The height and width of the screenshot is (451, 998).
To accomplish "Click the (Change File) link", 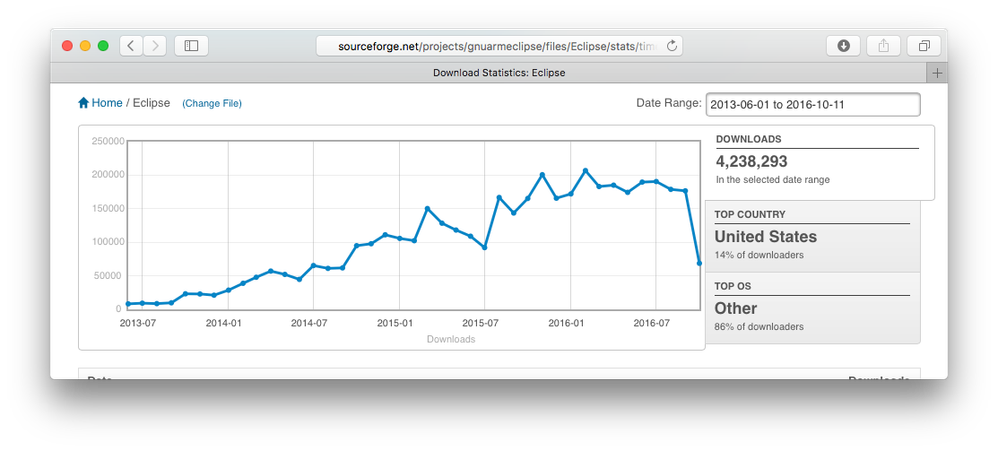I will pos(212,103).
